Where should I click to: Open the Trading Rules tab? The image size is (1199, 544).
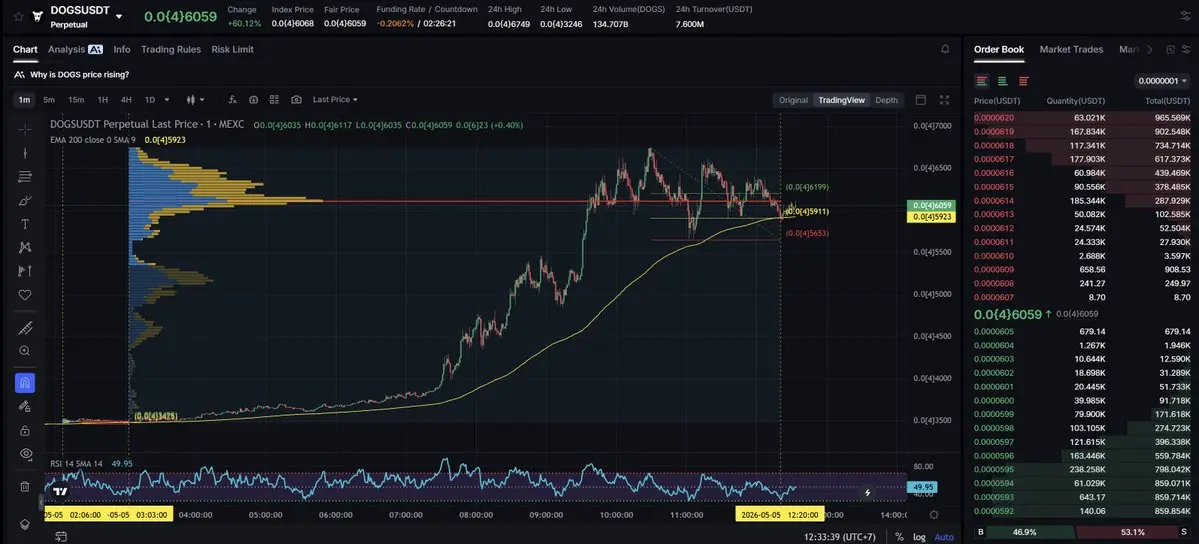171,49
